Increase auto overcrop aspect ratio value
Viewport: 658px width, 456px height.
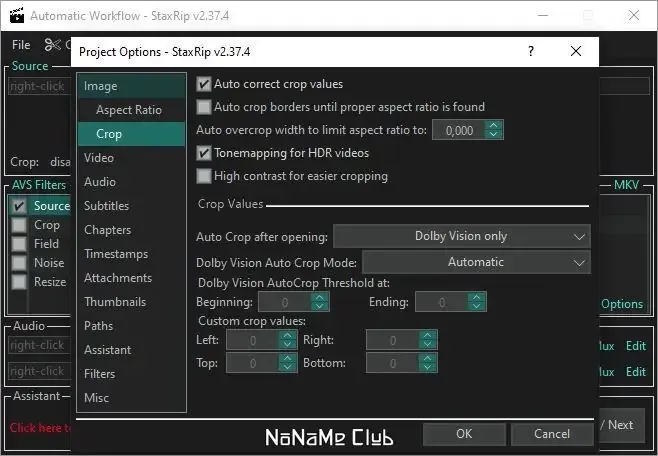pos(494,125)
